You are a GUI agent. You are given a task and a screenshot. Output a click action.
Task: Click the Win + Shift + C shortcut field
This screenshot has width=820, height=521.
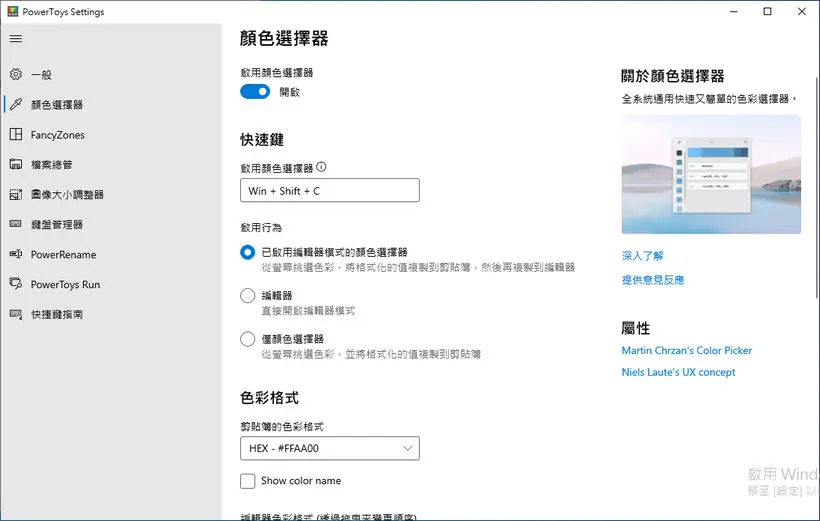point(329,190)
